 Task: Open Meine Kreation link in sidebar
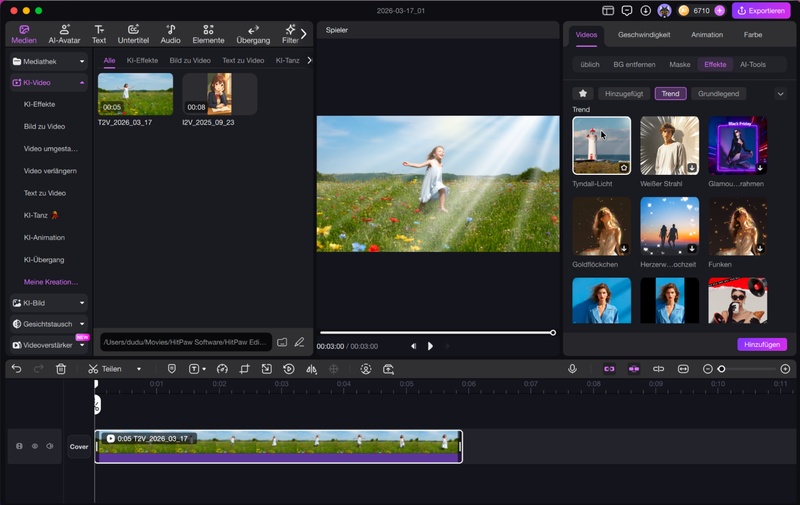[x=51, y=282]
